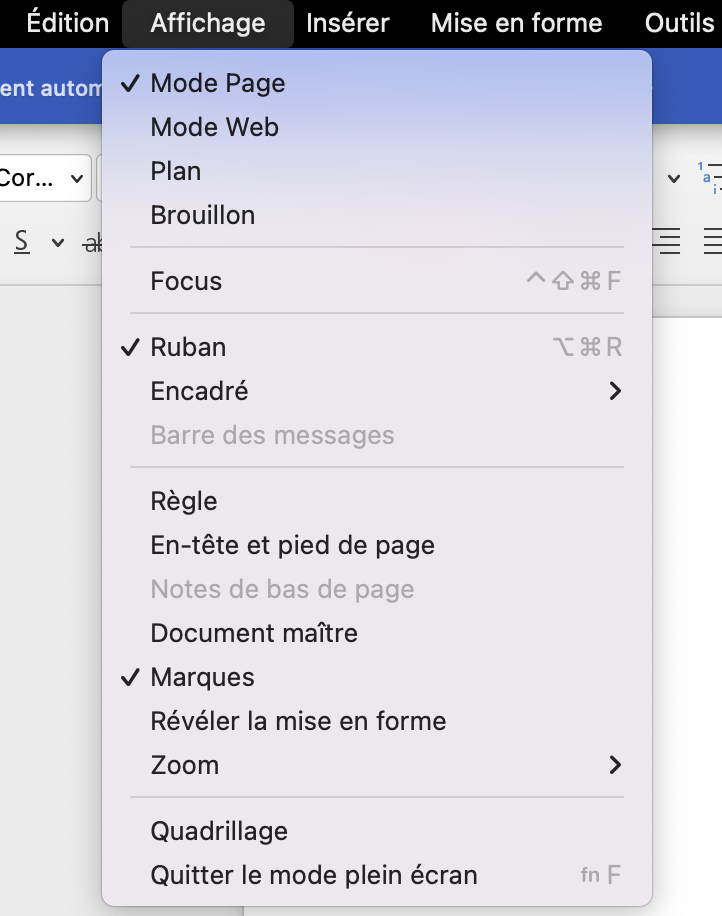Open the Mise en forme menu
Screen dimensions: 722x916
pyautogui.click(x=516, y=23)
